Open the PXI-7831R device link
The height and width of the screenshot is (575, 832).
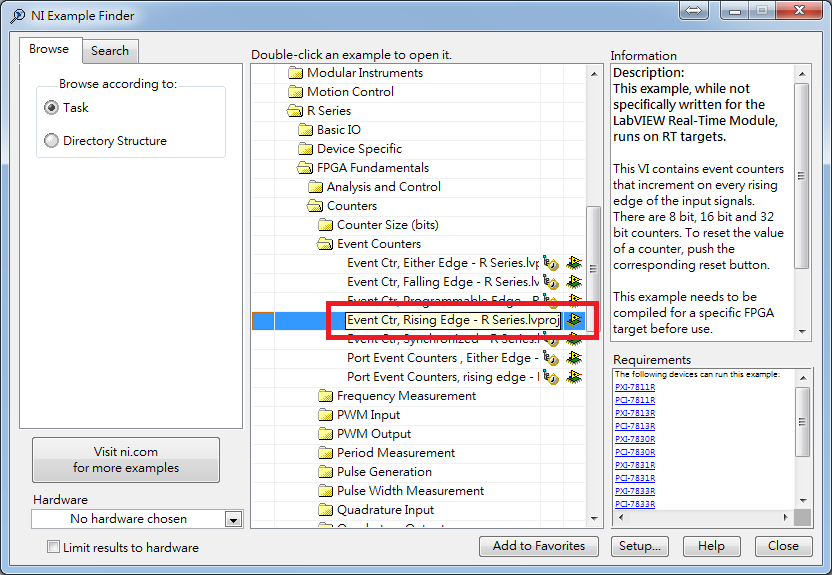click(635, 465)
